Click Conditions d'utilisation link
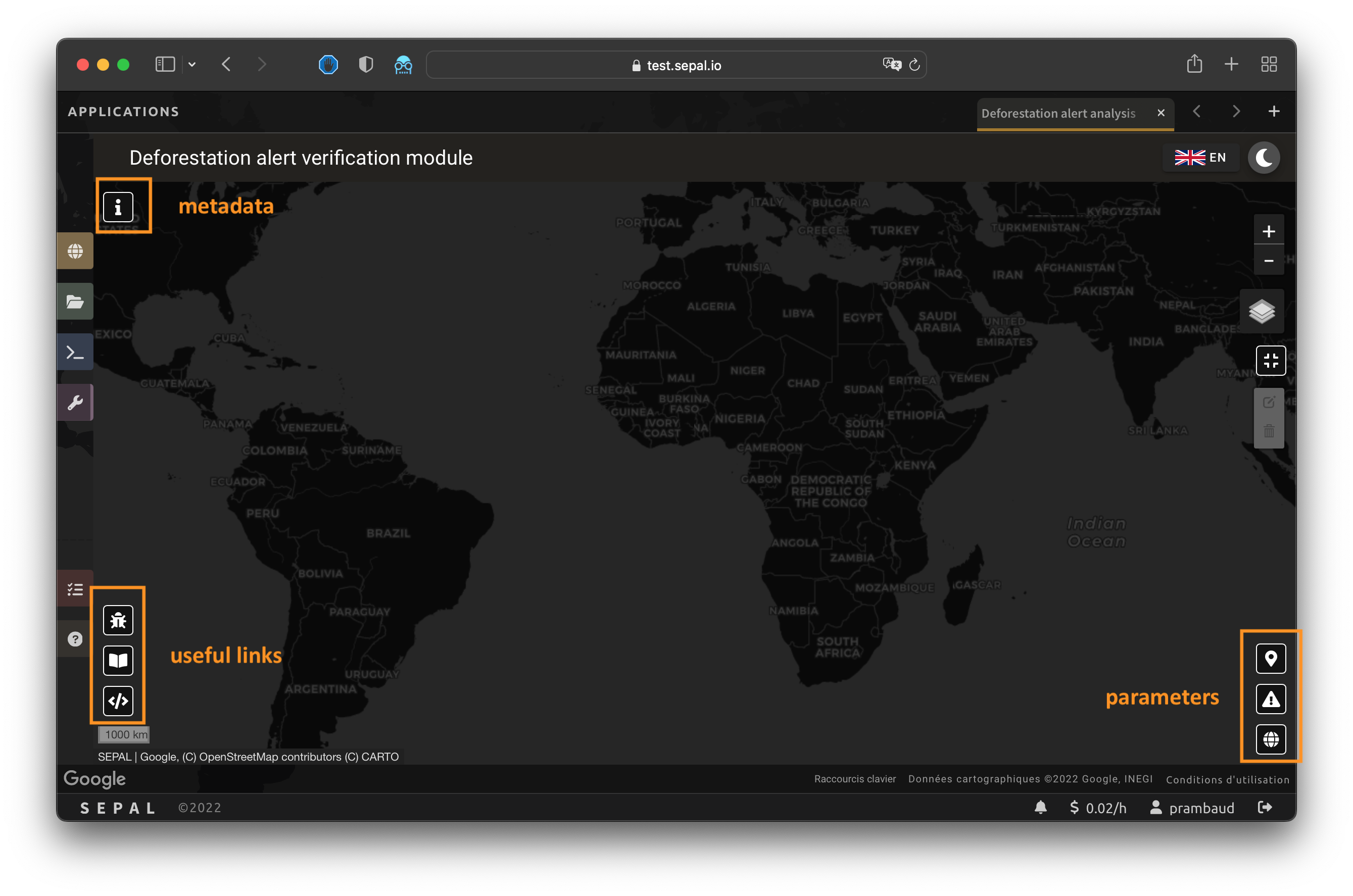This screenshot has height=896, width=1353. tap(1227, 779)
